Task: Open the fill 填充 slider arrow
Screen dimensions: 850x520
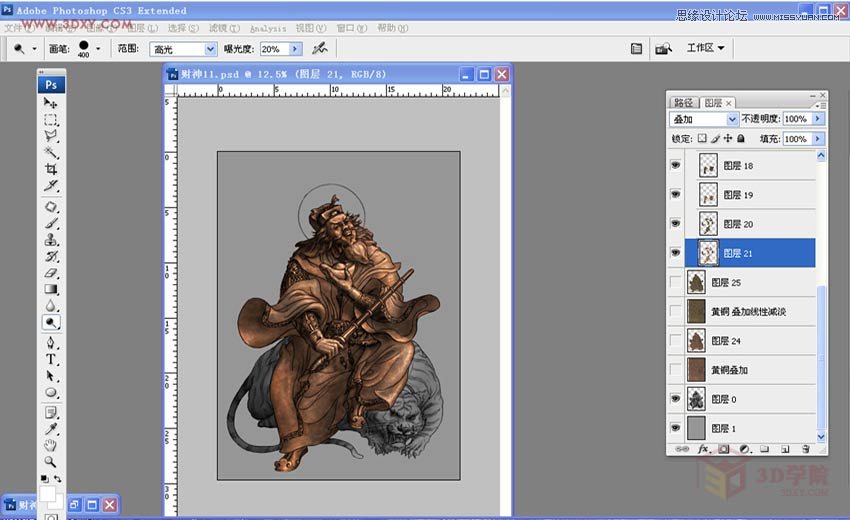Action: (x=817, y=139)
